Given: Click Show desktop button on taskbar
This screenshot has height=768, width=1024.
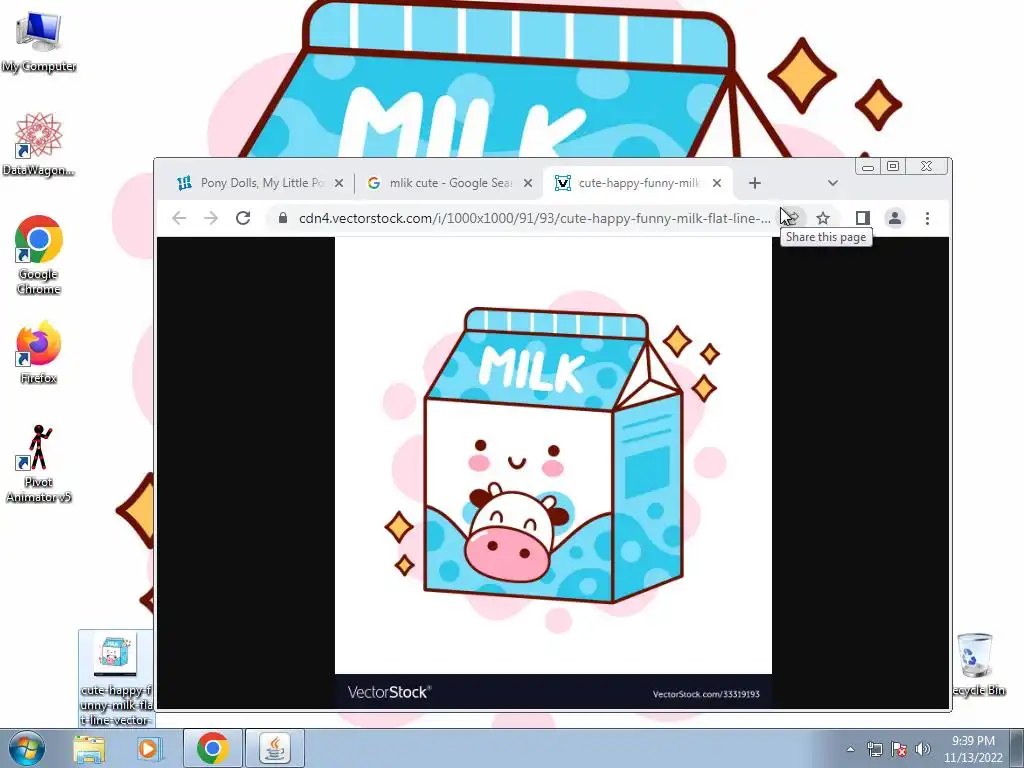Looking at the screenshot, I should tap(1017, 748).
